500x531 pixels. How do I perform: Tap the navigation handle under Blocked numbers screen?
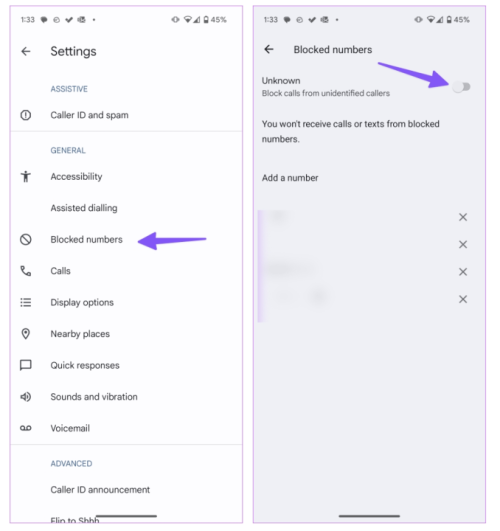click(x=369, y=516)
